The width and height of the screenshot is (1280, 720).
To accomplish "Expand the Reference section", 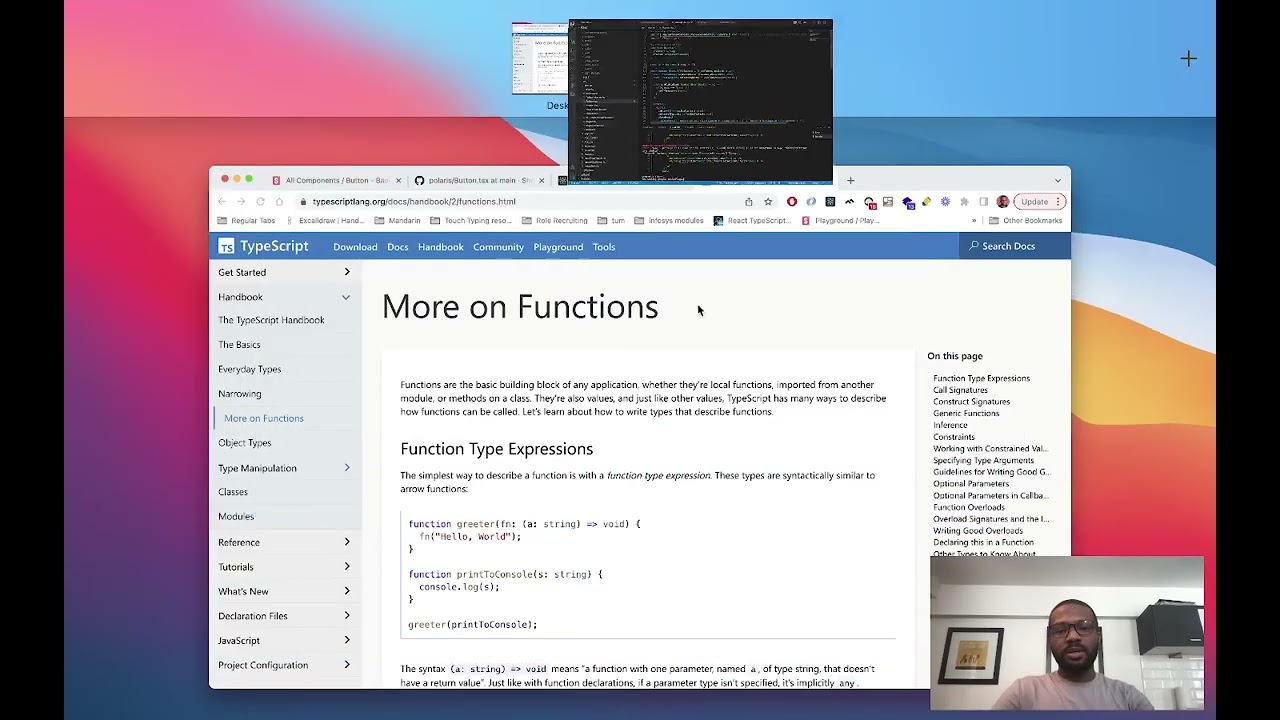I will [x=347, y=542].
